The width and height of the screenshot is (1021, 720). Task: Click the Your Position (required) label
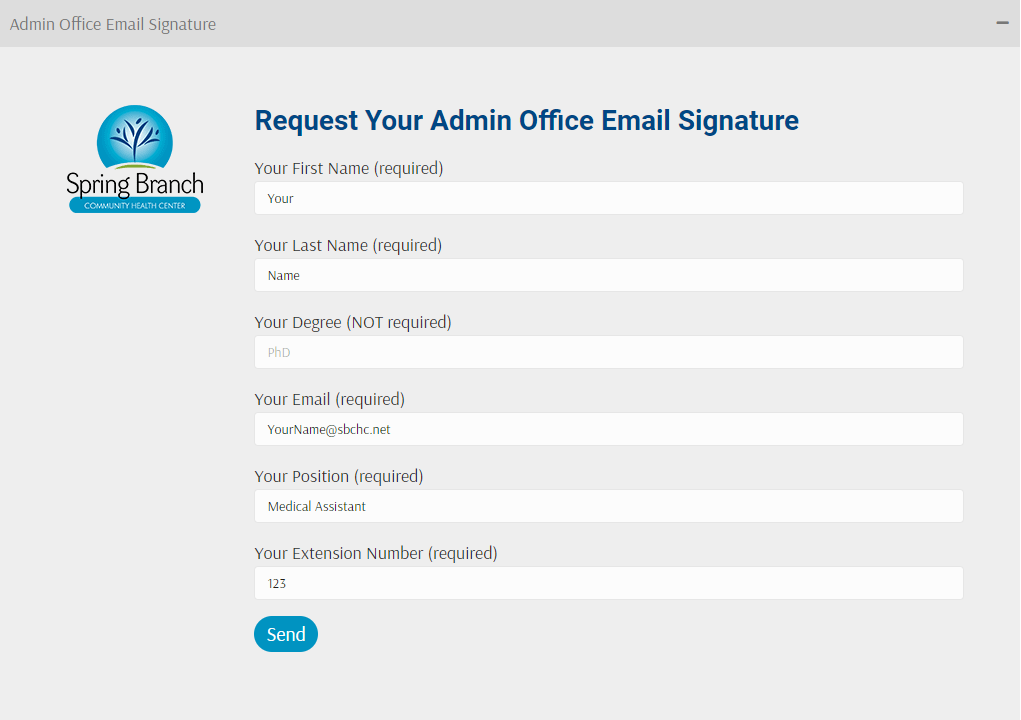pos(338,476)
